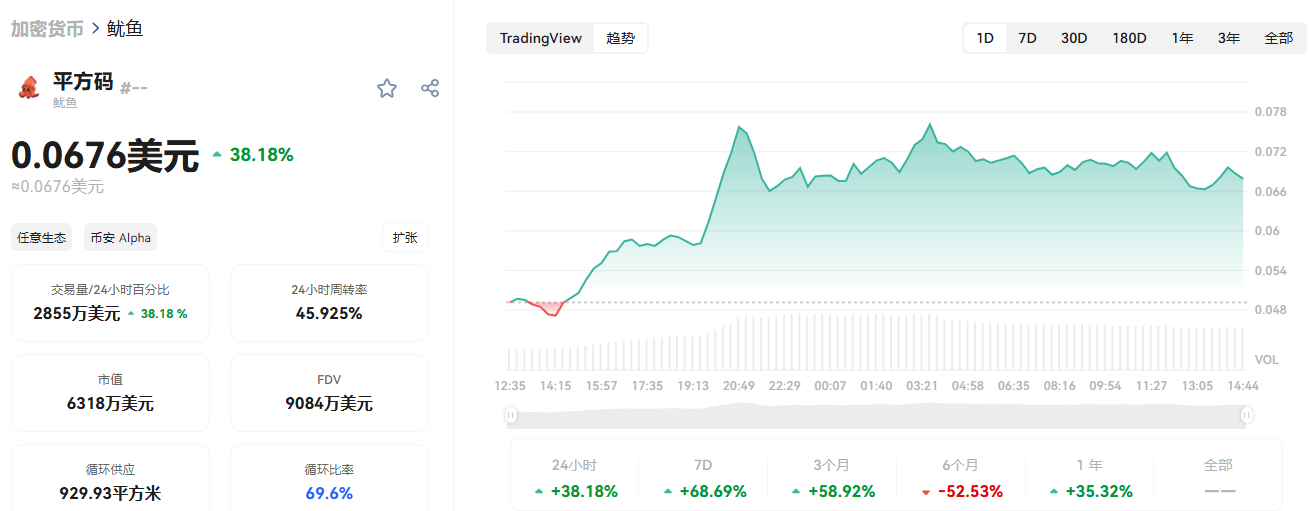Show the 1年 chart range

pos(1183,38)
